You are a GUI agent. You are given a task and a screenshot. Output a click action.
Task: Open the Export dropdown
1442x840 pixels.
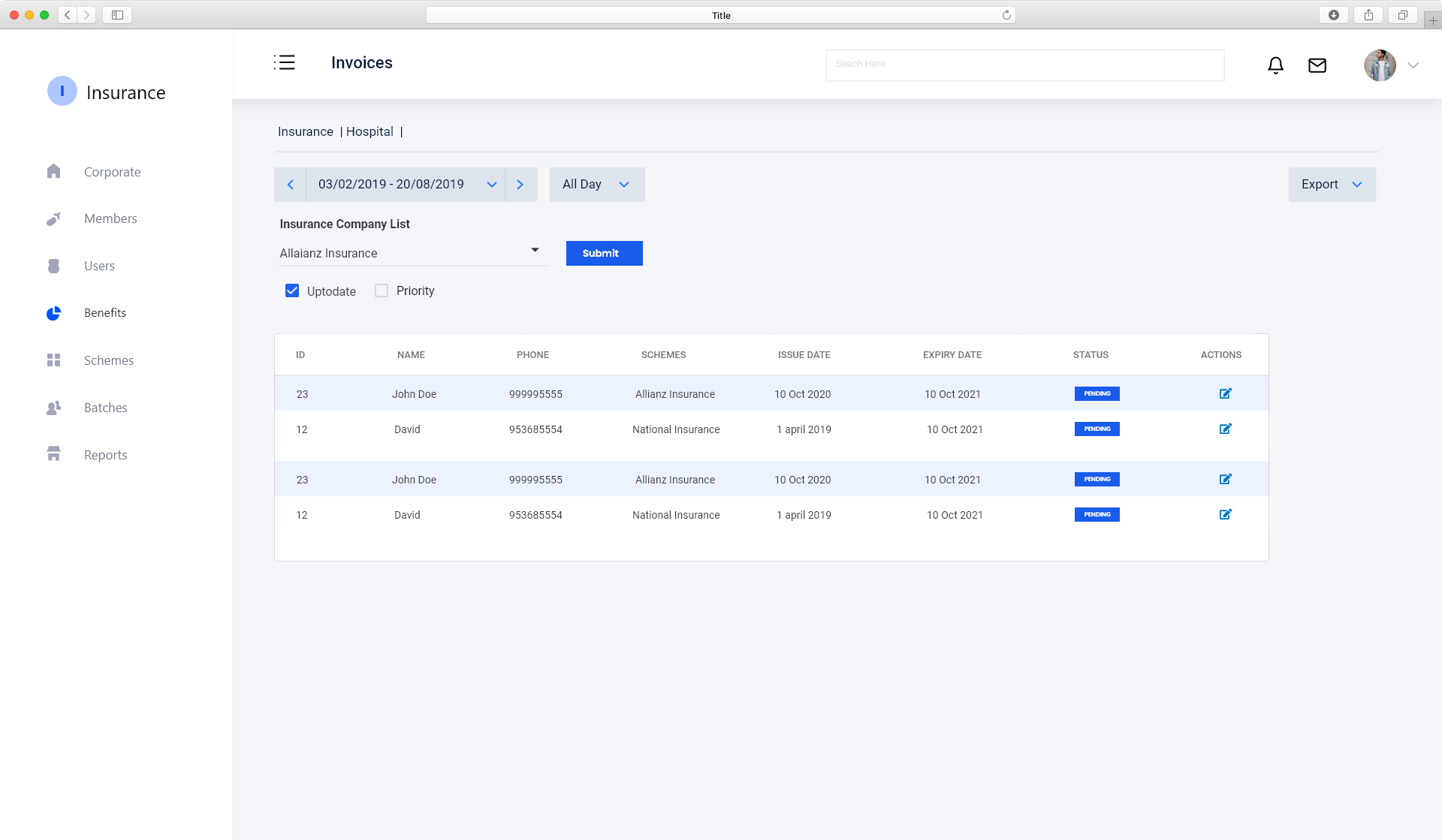point(1332,184)
